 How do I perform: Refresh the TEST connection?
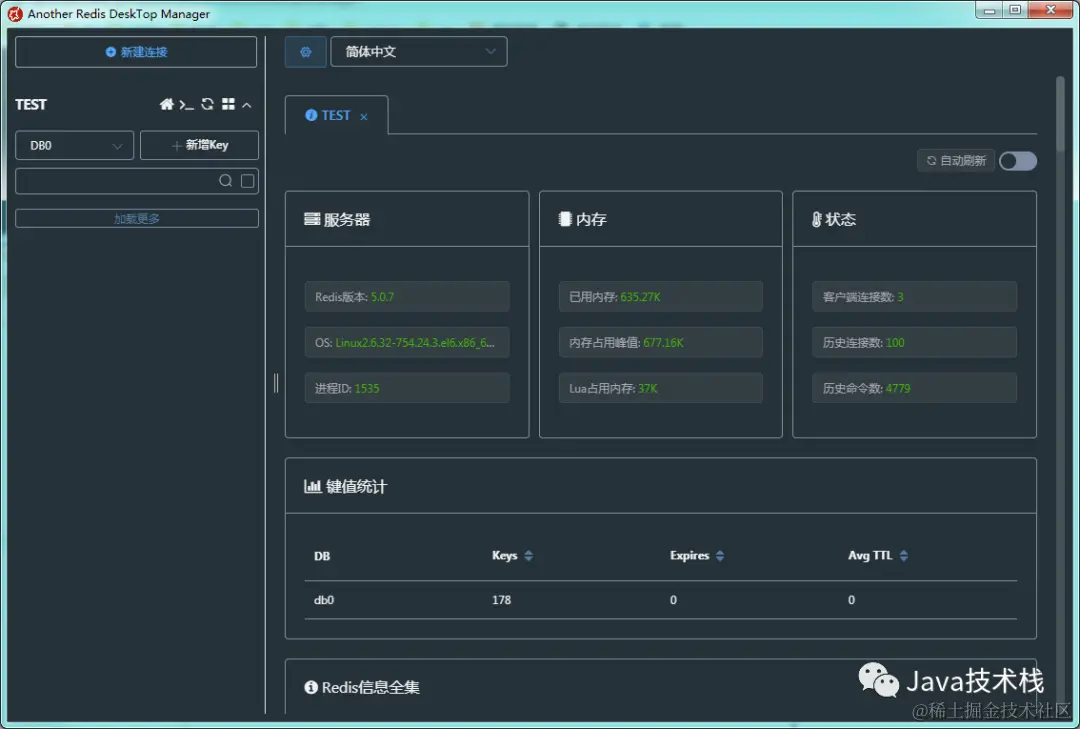tap(207, 104)
